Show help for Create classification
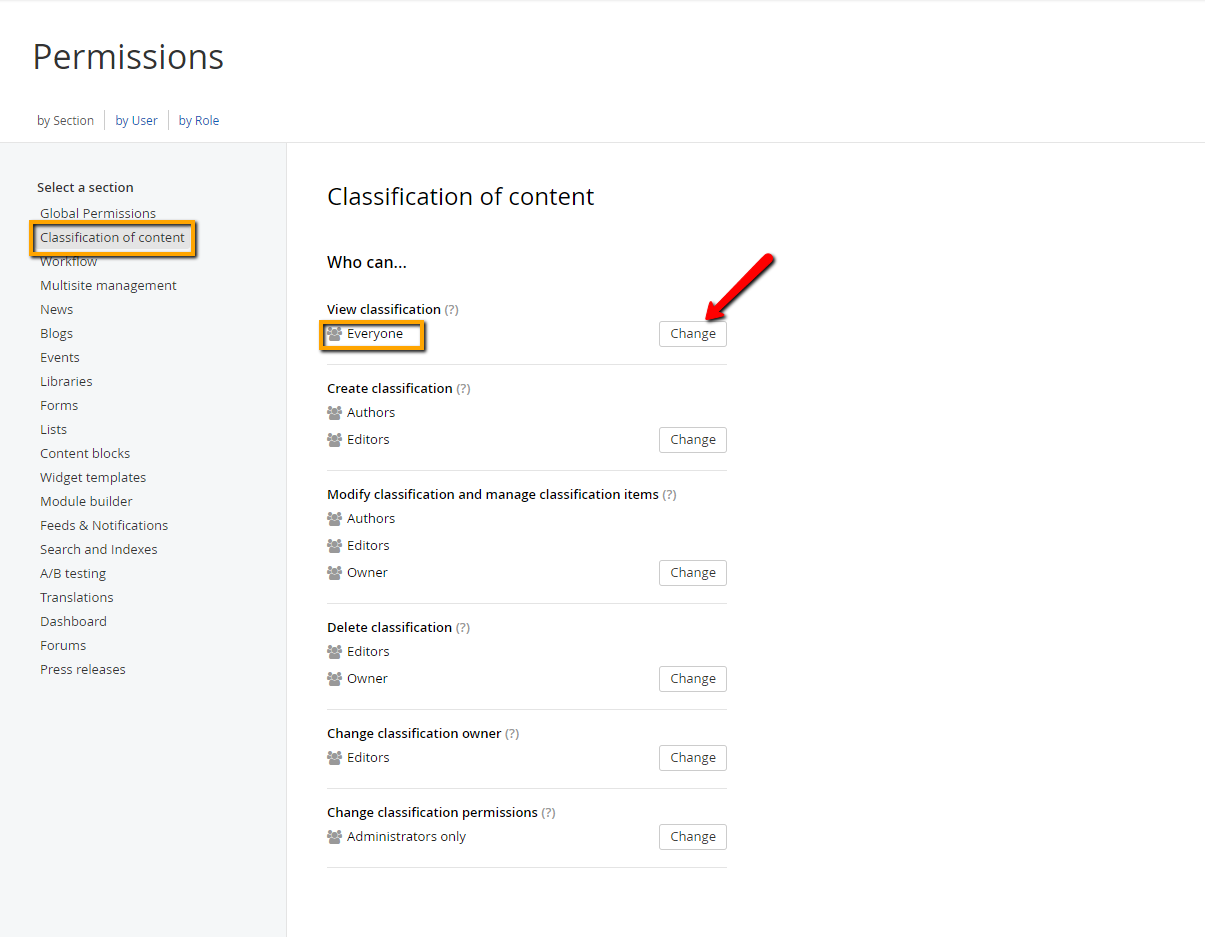Screen dimensions: 1205x937 pyautogui.click(x=463, y=389)
